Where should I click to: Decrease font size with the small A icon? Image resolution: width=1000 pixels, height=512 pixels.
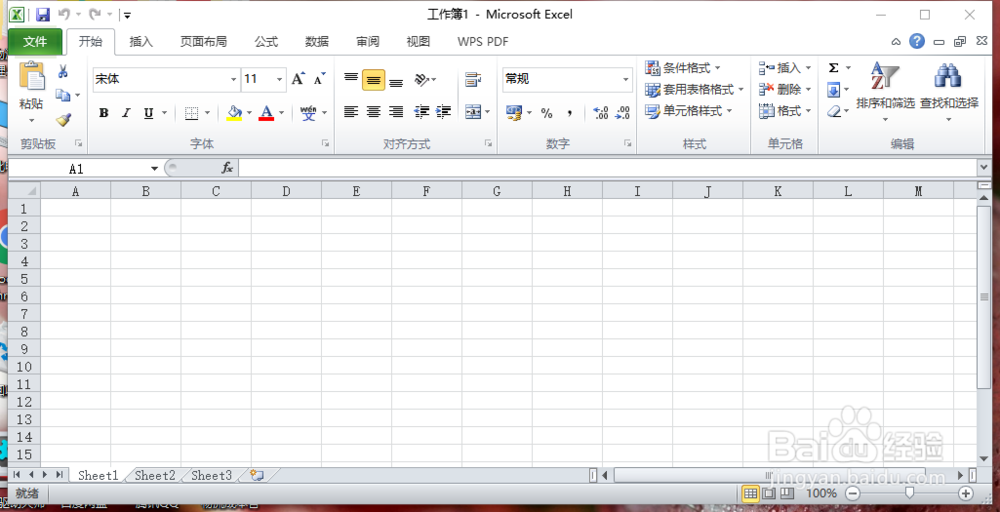pyautogui.click(x=320, y=79)
